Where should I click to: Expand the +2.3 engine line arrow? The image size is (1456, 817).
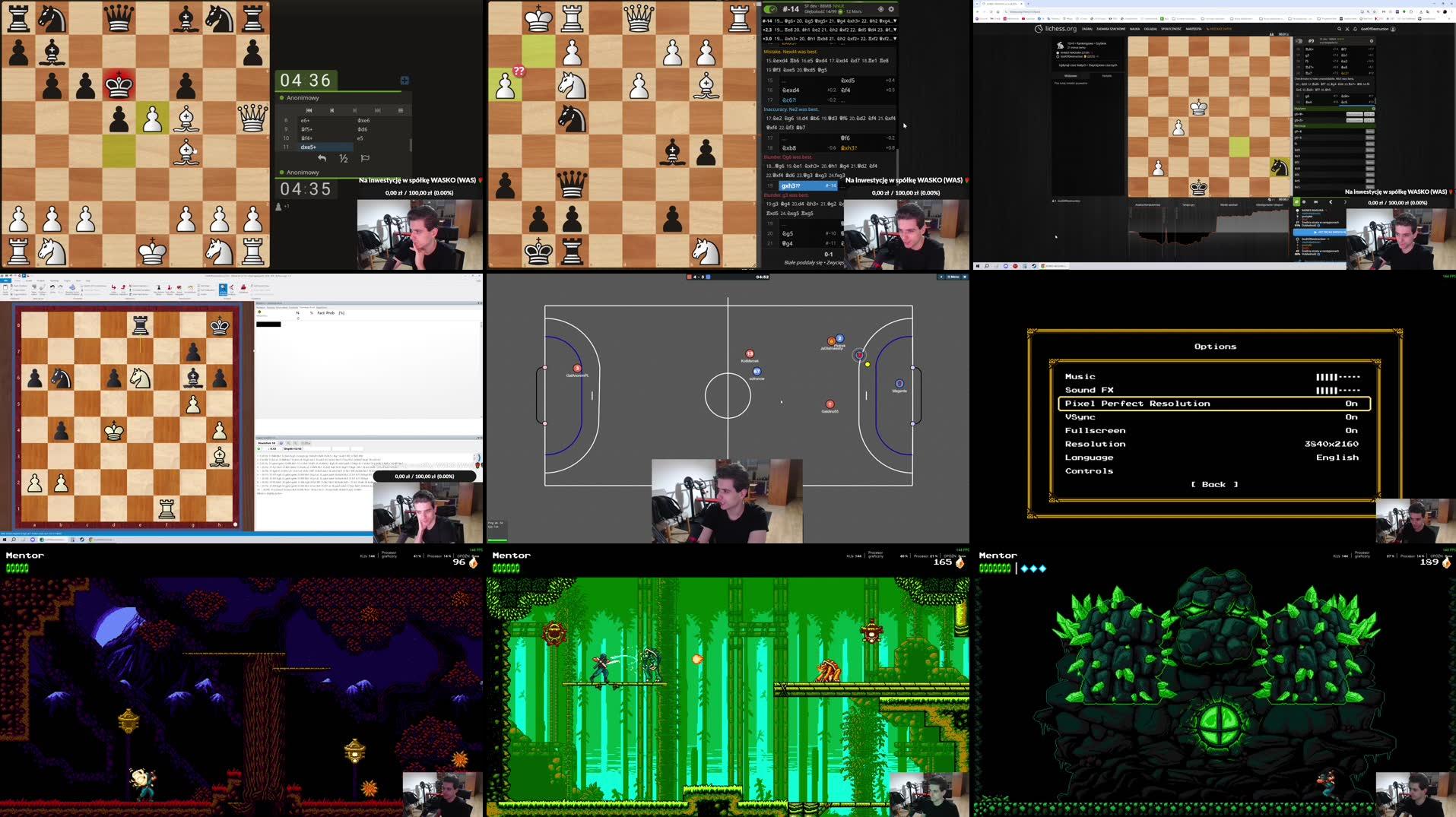[895, 30]
